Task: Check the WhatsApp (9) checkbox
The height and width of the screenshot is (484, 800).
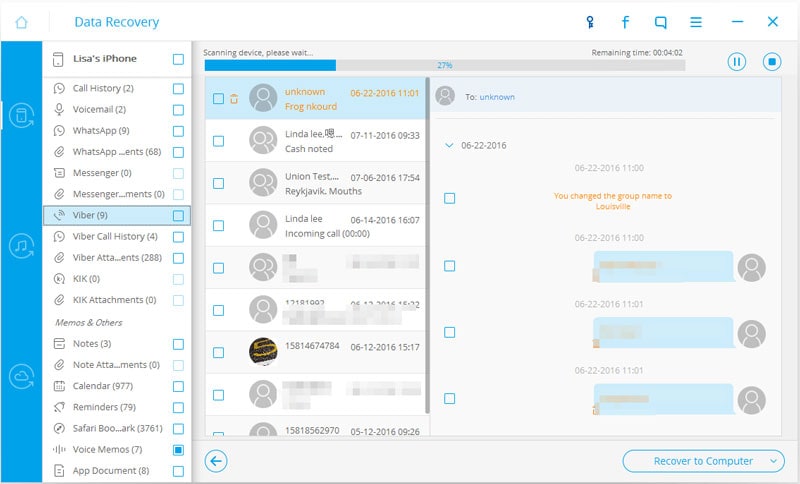Action: coord(178,131)
